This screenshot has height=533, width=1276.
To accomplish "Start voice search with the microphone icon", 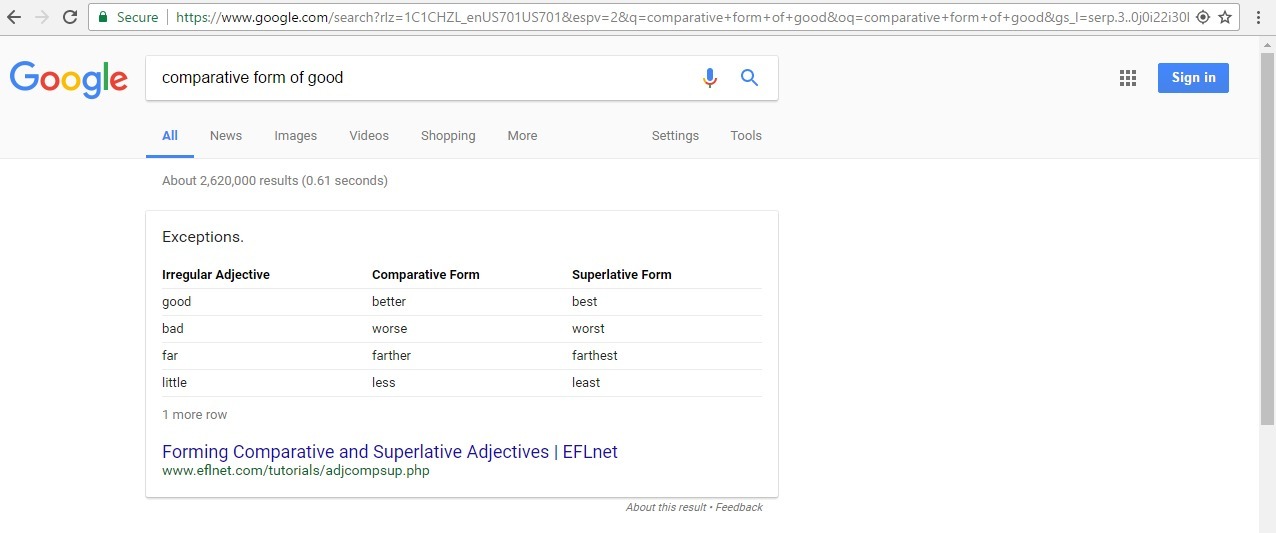I will tap(709, 78).
